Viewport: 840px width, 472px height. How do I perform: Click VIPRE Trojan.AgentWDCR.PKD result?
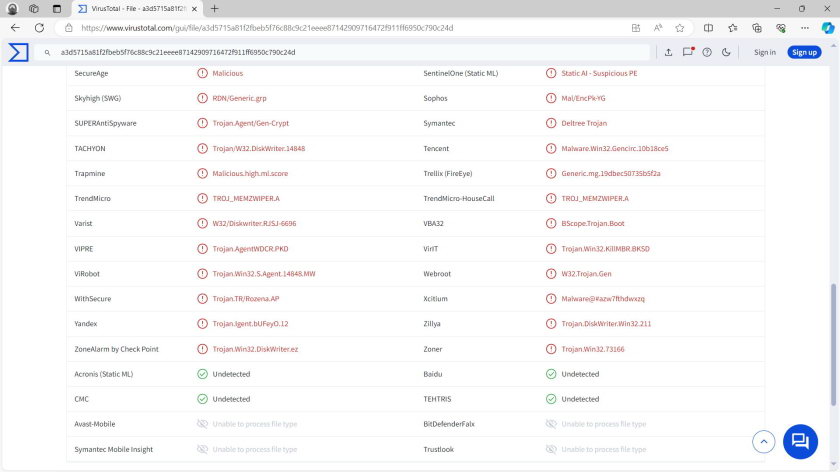click(x=250, y=249)
